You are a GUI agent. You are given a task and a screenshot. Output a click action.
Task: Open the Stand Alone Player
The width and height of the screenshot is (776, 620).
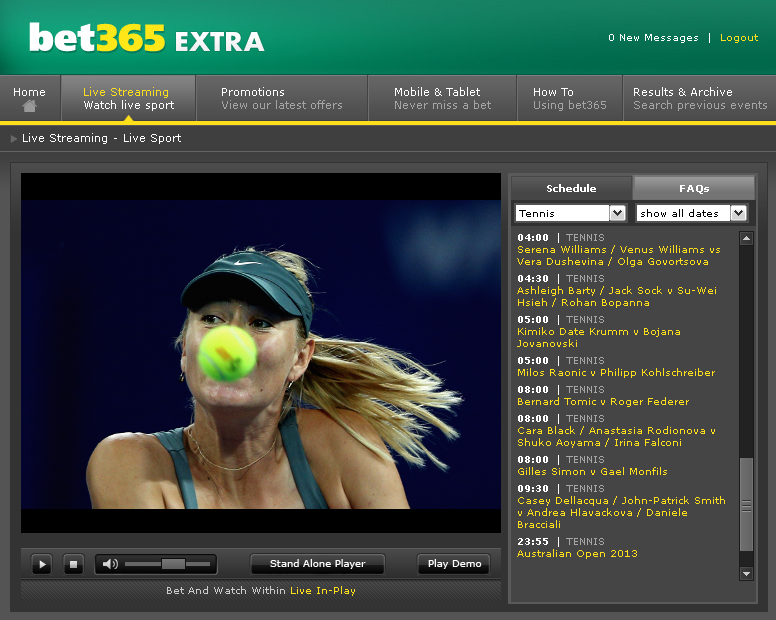(317, 564)
